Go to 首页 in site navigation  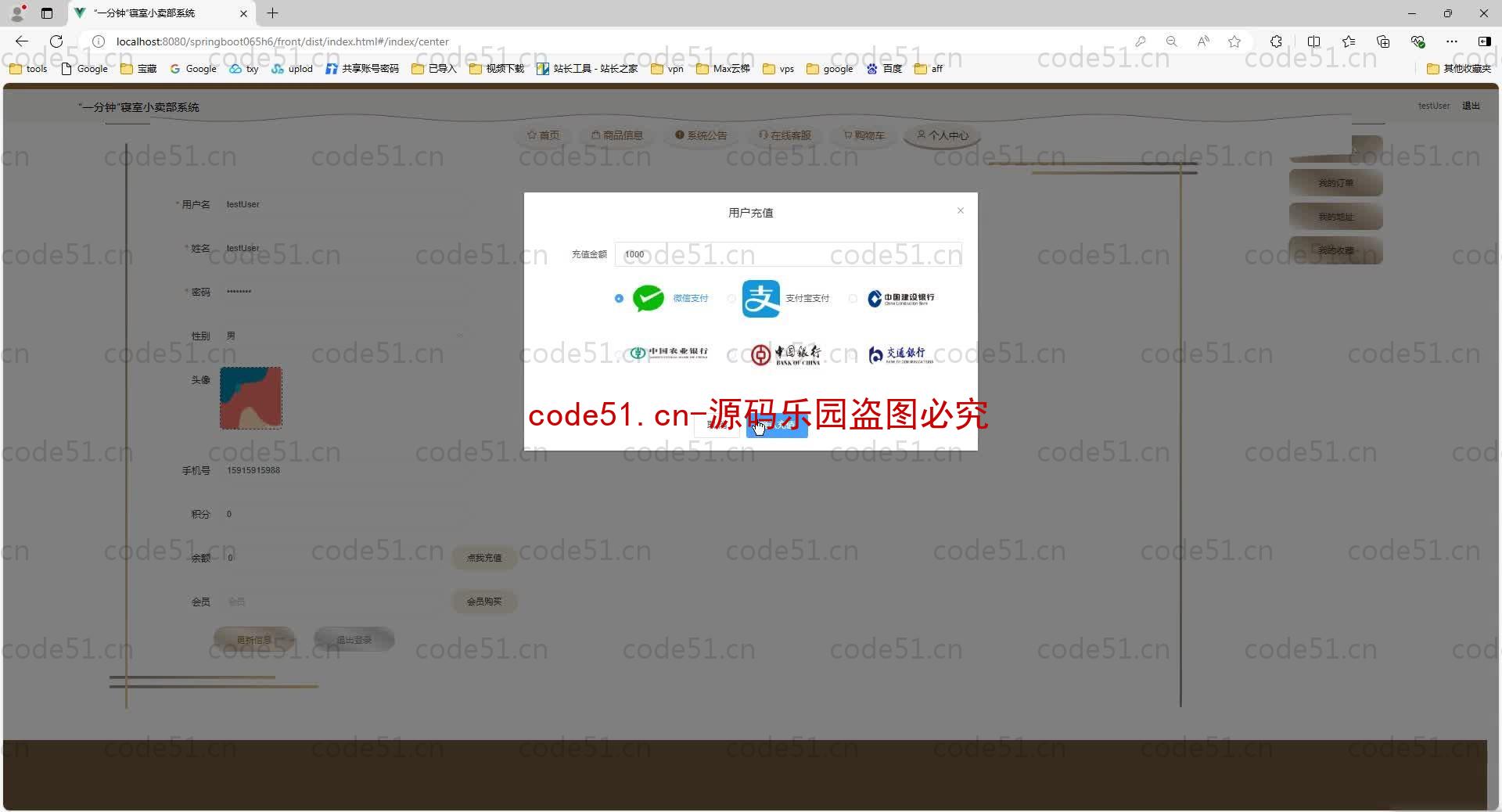pyautogui.click(x=543, y=135)
